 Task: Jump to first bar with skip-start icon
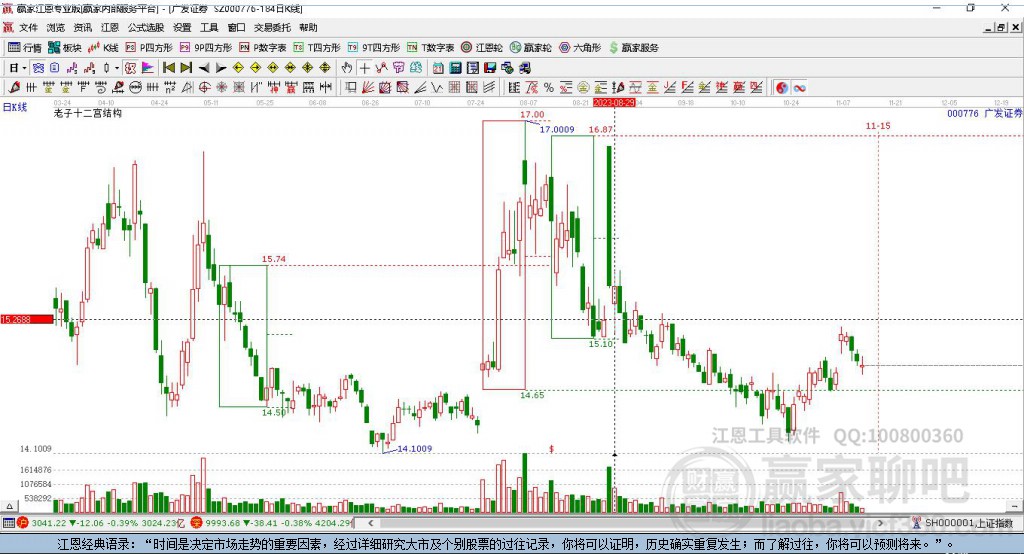click(168, 68)
